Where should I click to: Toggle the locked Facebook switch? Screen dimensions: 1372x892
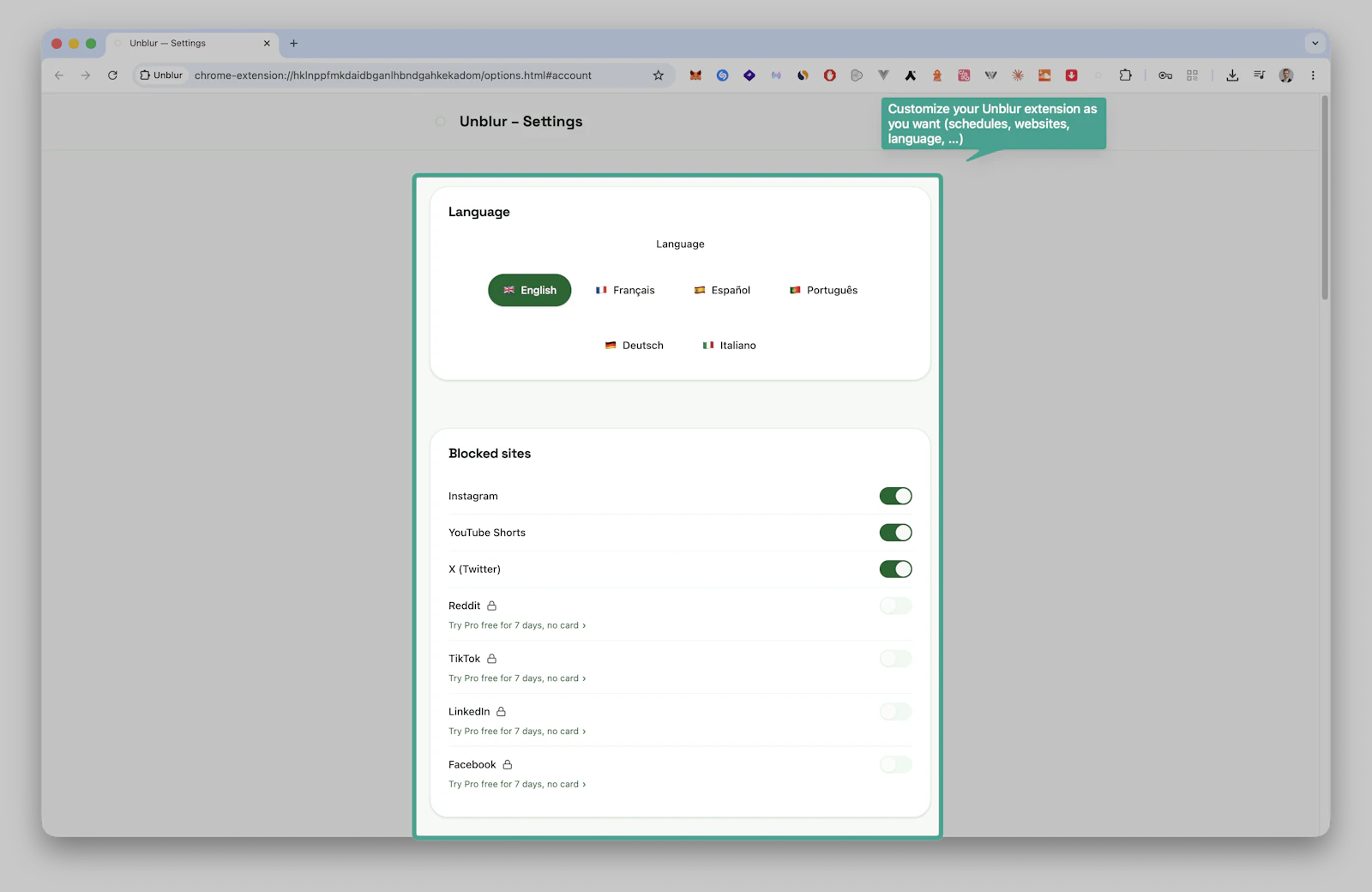click(x=895, y=764)
